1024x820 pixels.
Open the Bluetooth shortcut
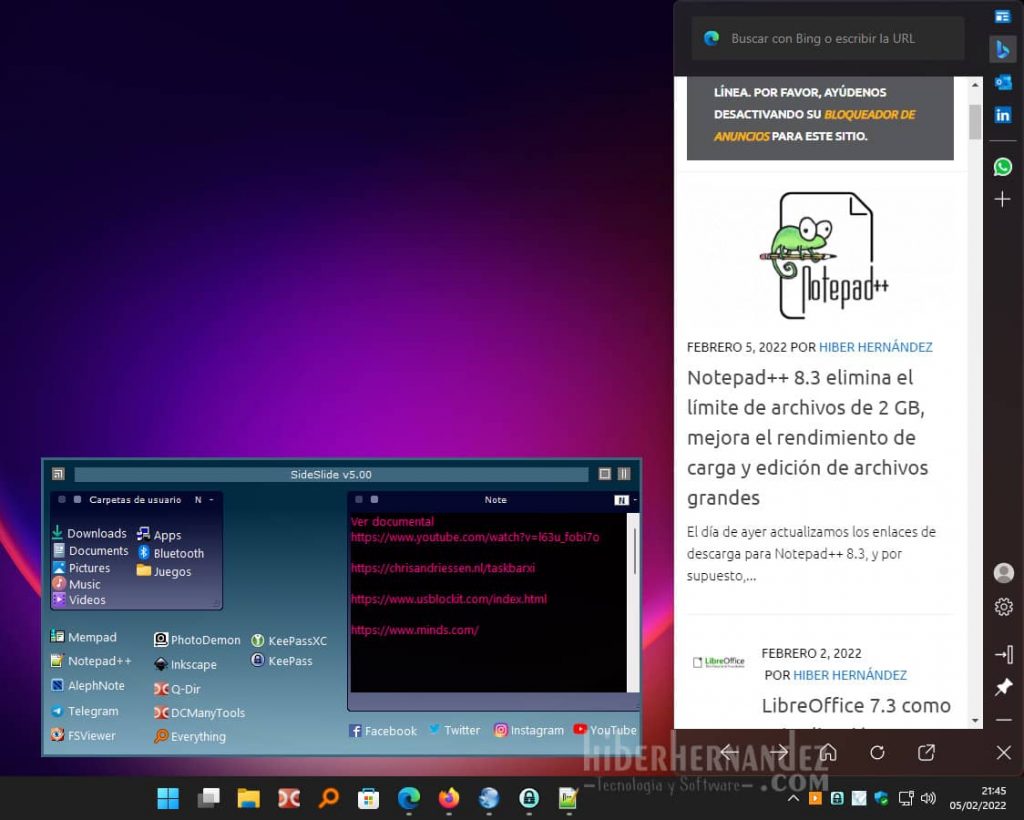coord(170,553)
